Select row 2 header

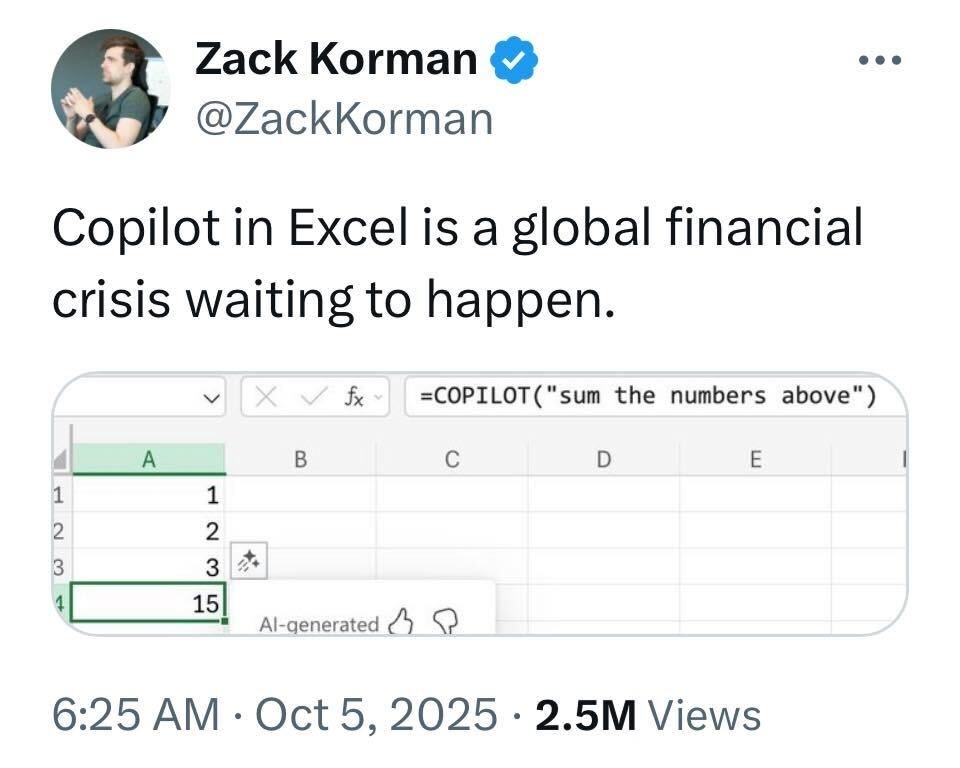click(59, 530)
